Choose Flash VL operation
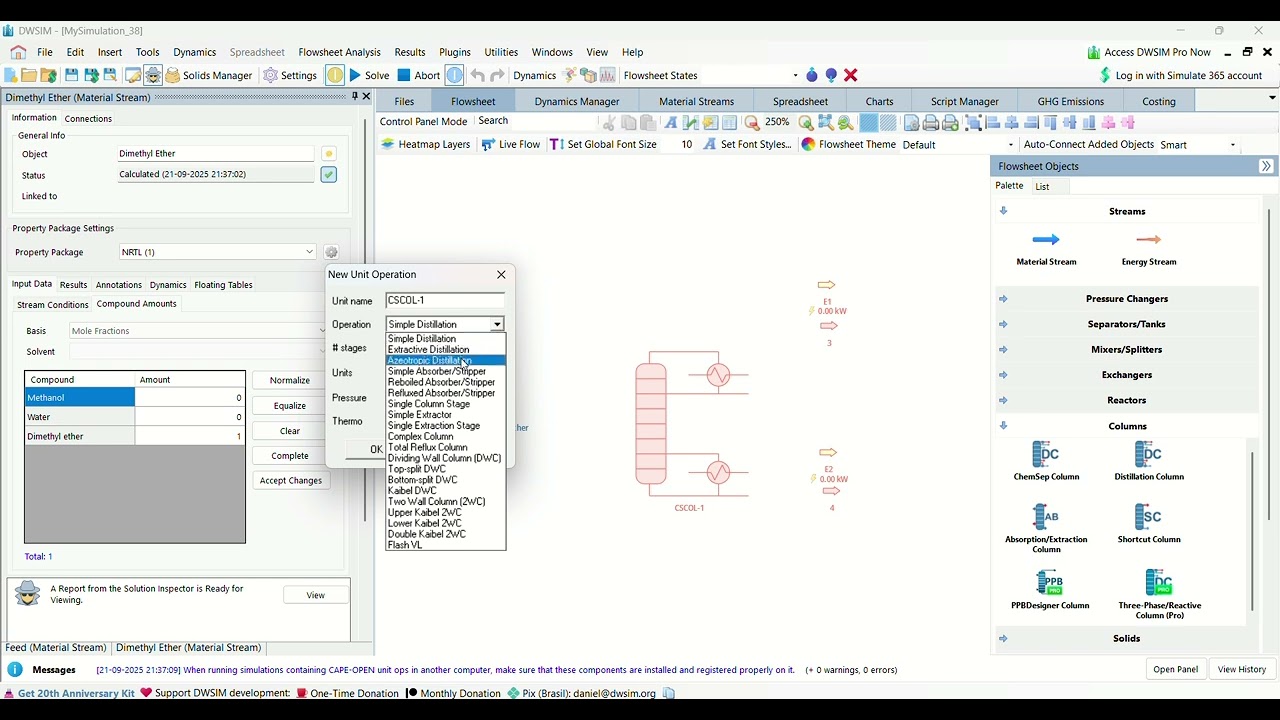The image size is (1280, 720). tap(446, 545)
